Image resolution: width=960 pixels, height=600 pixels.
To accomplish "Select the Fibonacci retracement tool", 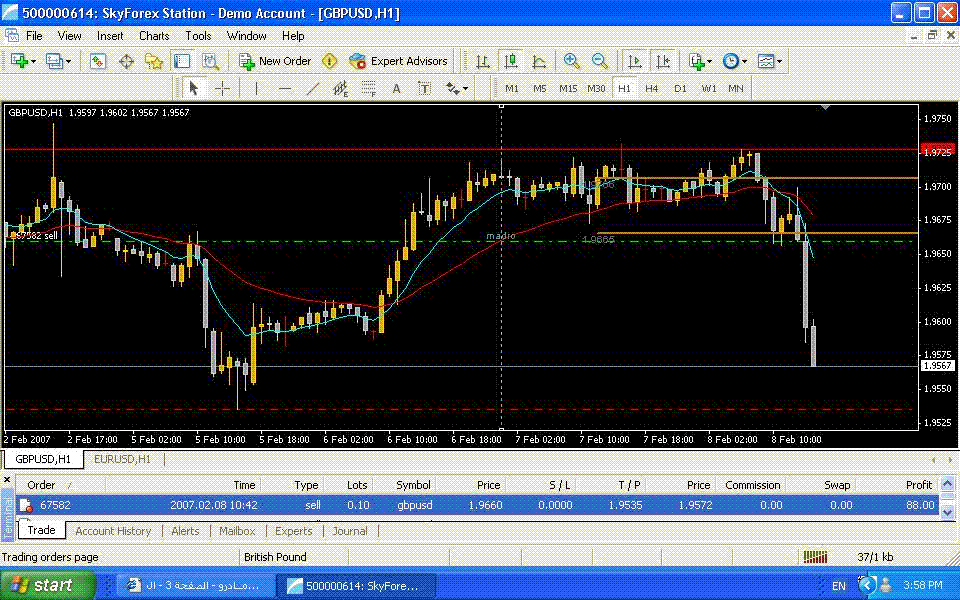I will point(368,88).
